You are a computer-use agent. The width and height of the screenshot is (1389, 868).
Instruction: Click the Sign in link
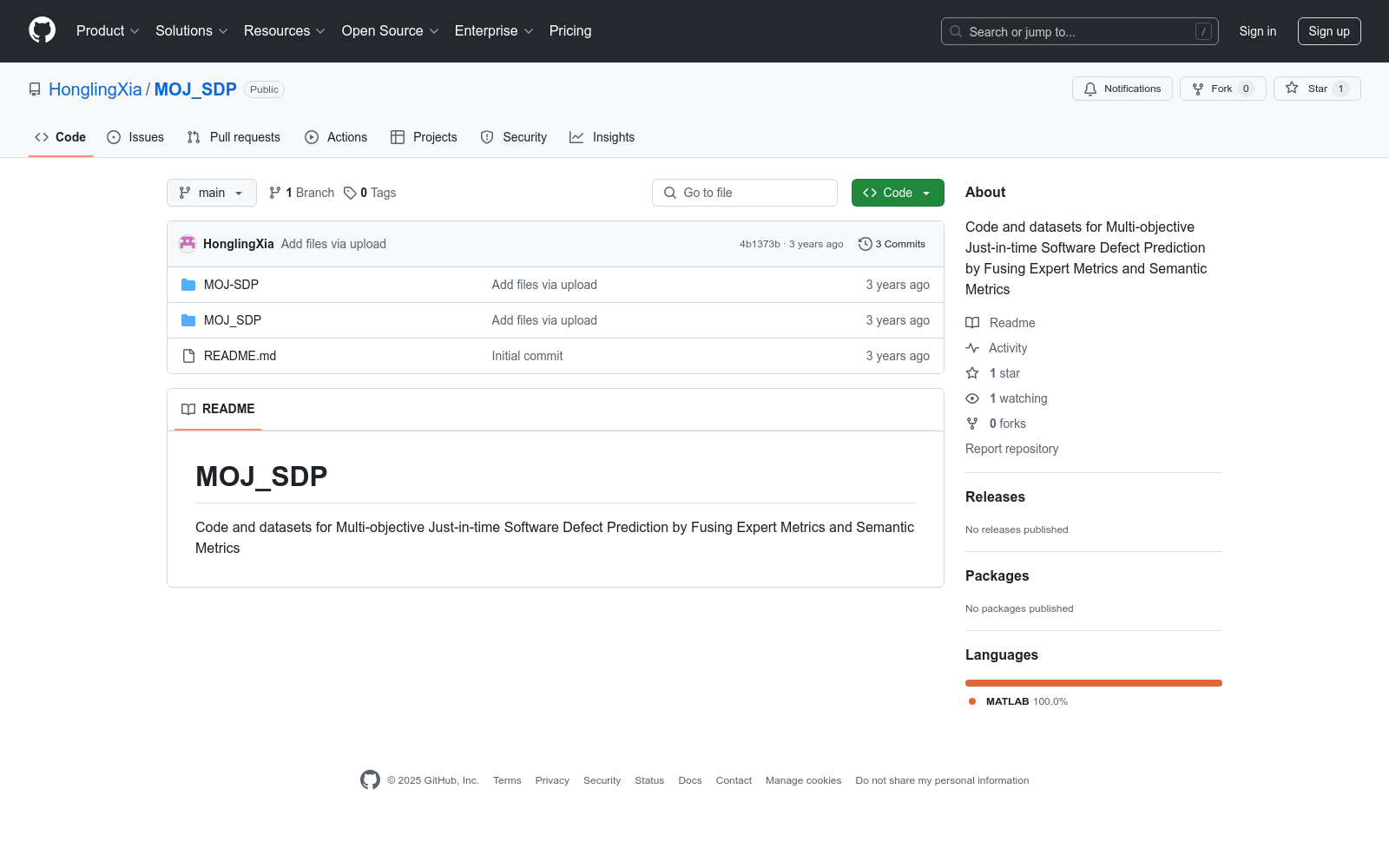click(1257, 31)
